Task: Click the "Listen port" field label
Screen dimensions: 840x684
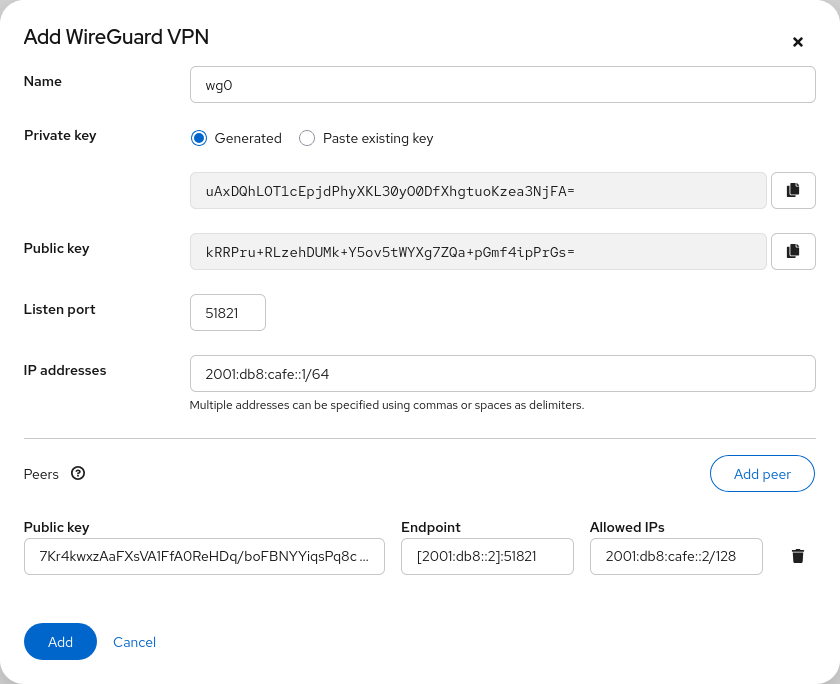Action: pos(60,309)
